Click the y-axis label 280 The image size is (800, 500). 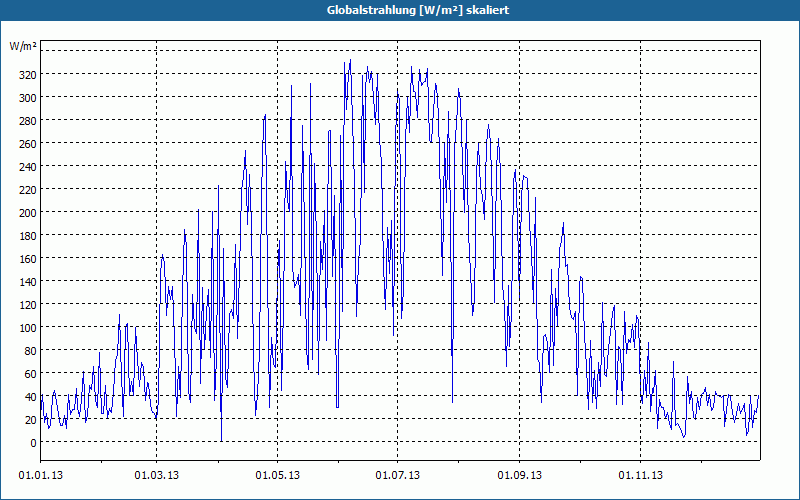pyautogui.click(x=28, y=121)
